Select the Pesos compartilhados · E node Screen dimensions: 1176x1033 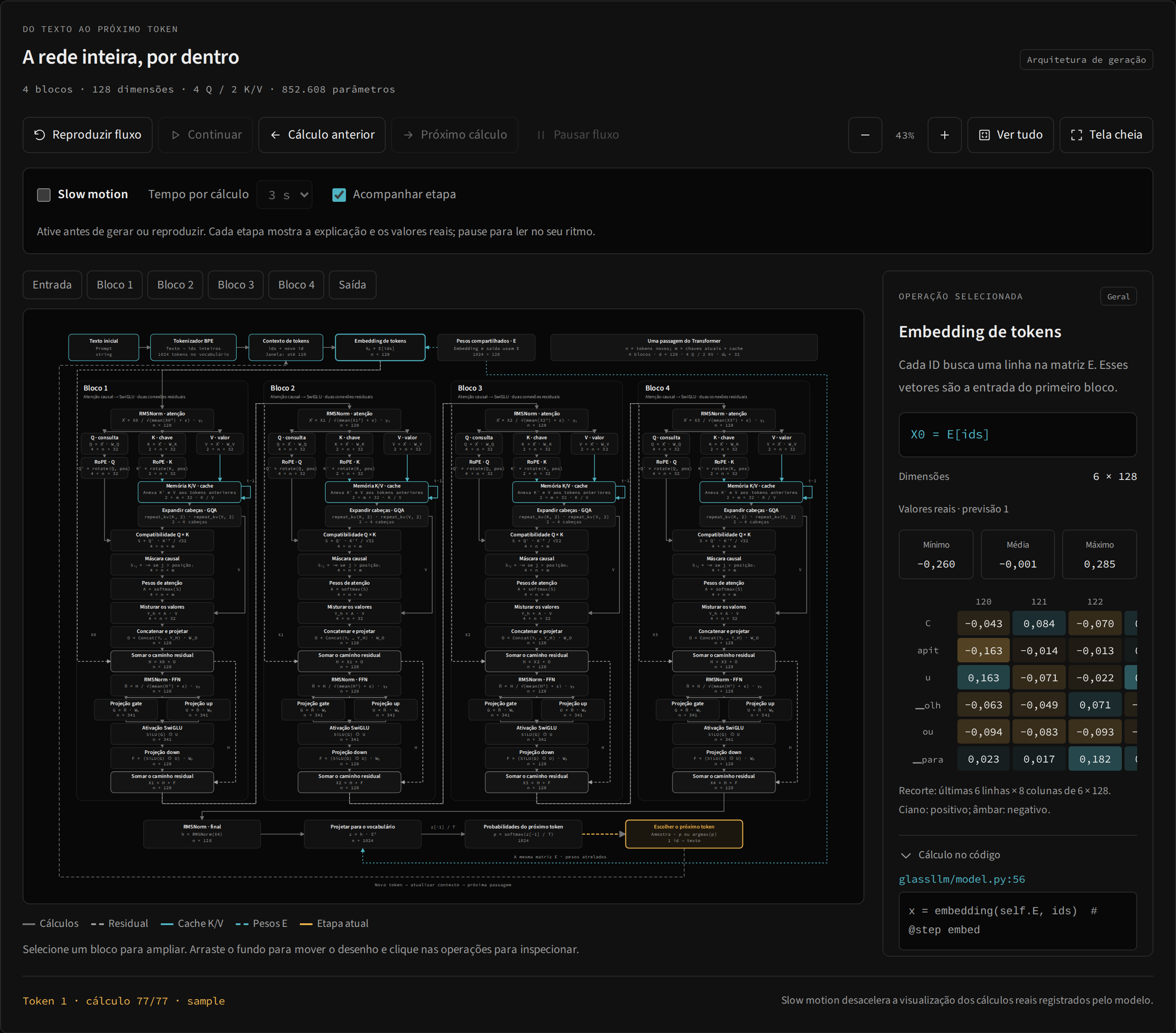(486, 347)
